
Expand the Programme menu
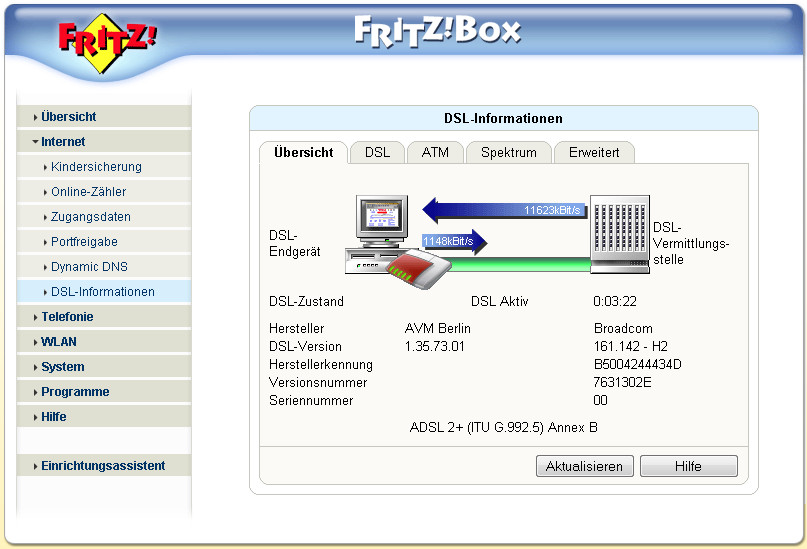point(103,392)
